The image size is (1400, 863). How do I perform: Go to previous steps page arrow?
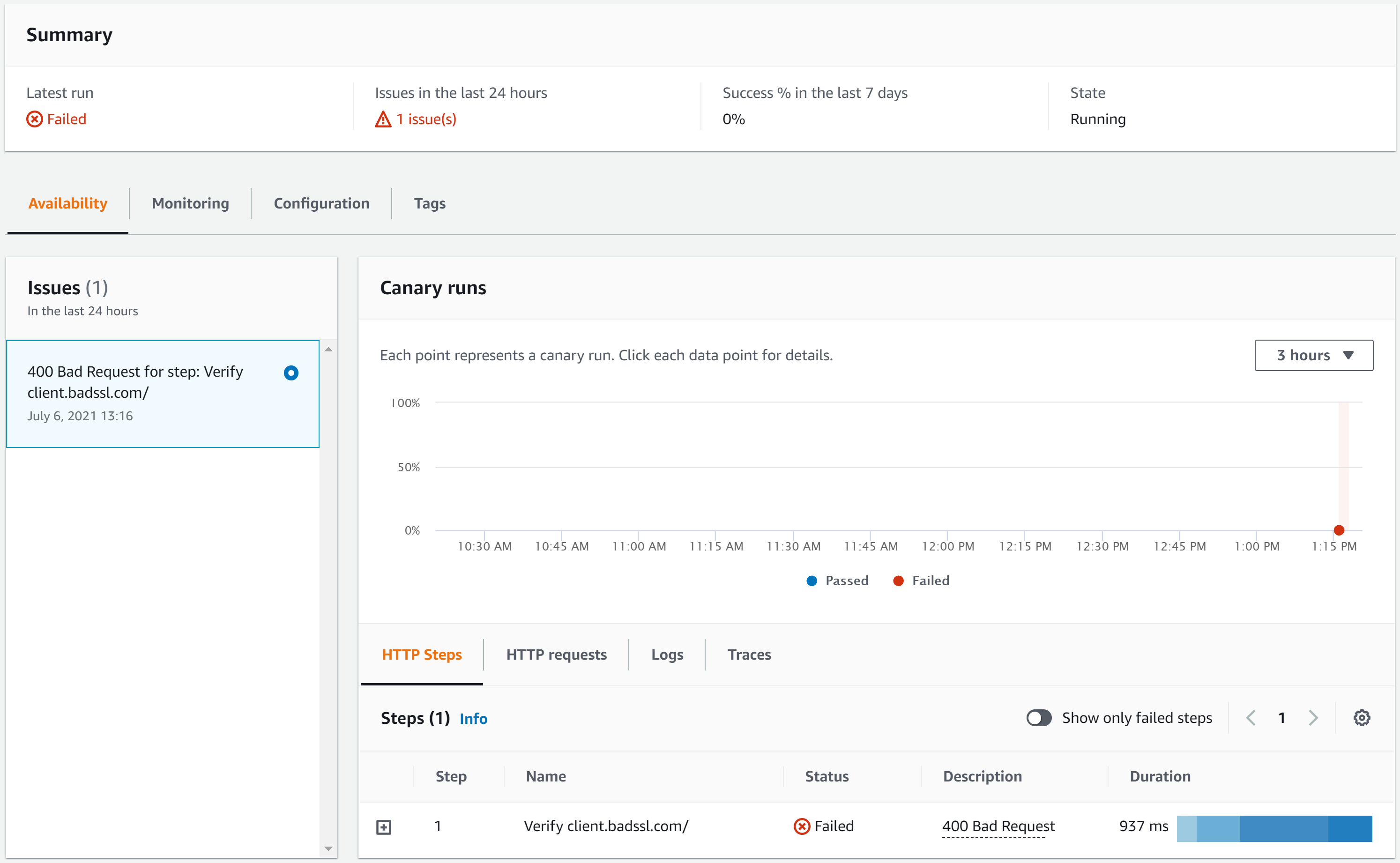pyautogui.click(x=1251, y=717)
